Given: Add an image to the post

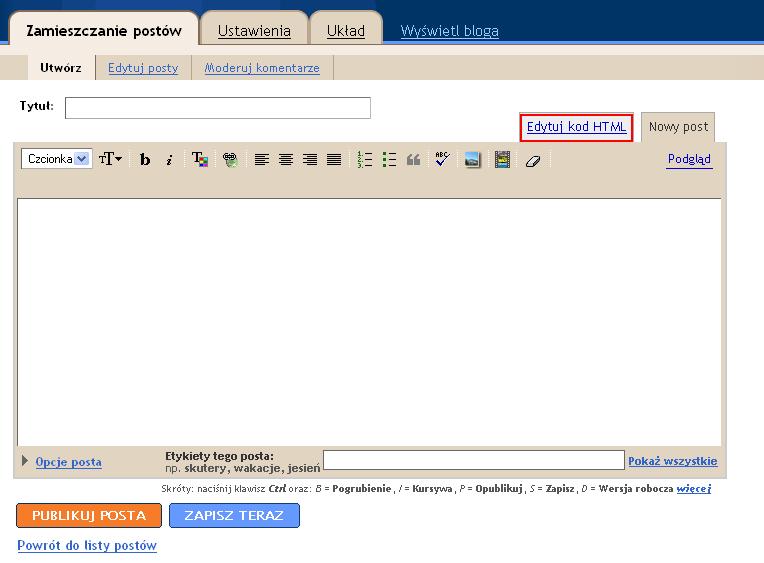Looking at the screenshot, I should click(472, 160).
